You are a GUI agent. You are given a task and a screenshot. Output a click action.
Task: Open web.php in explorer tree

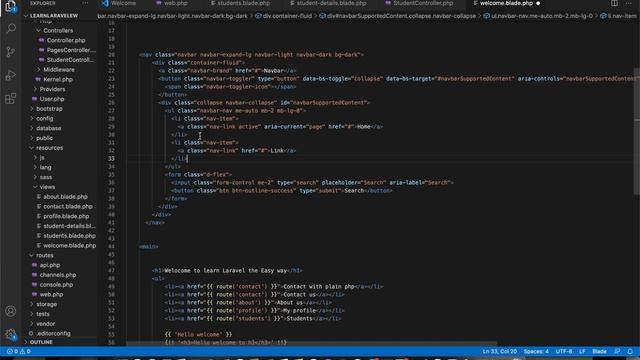coord(51,295)
